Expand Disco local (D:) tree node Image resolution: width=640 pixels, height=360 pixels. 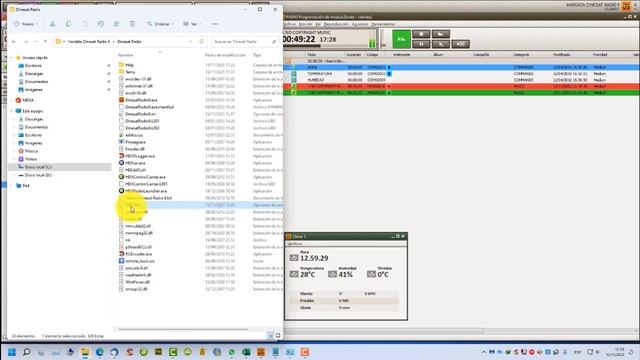click(14, 175)
